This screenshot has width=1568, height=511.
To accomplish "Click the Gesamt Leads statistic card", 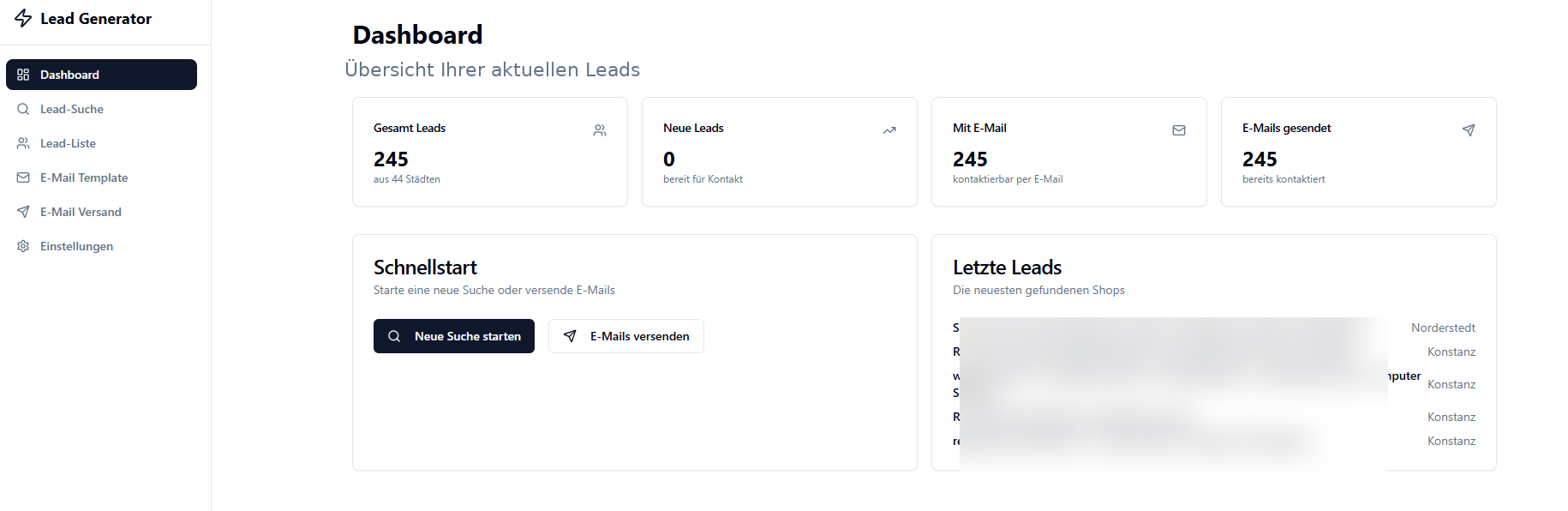I will coord(490,152).
